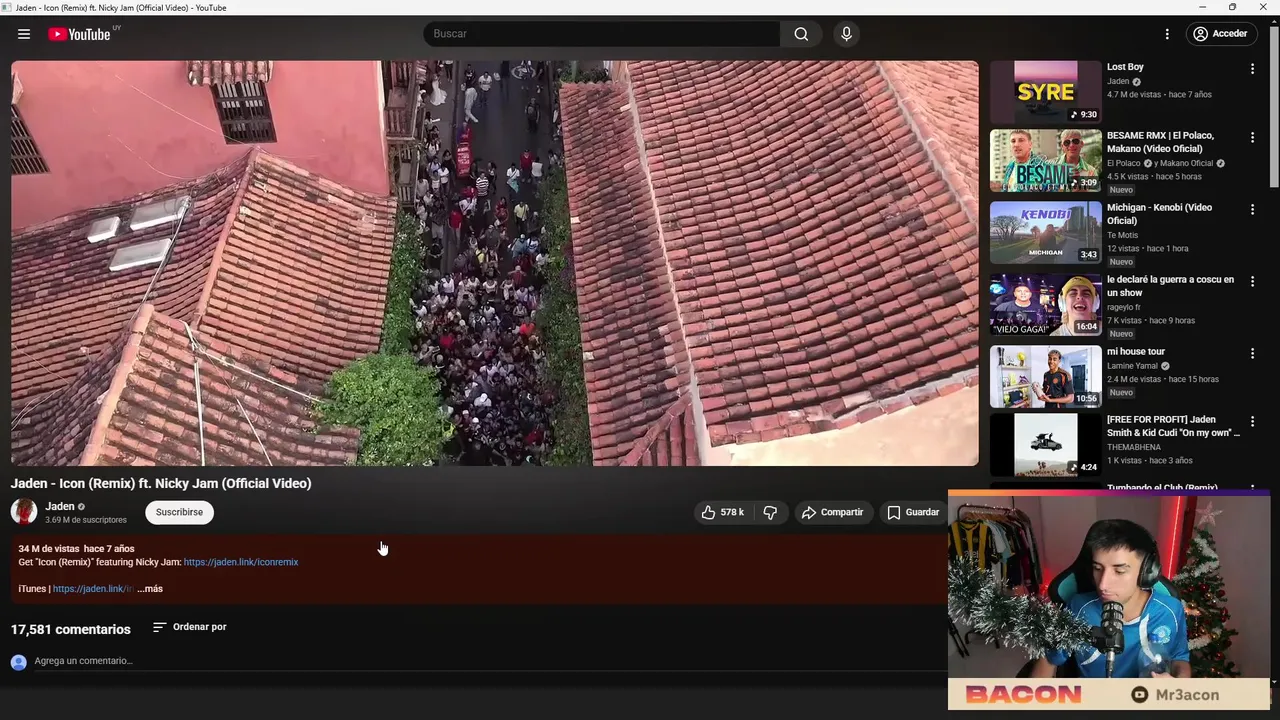This screenshot has width=1280, height=720.
Task: Click the 3.69 M de suscriptores text
Action: [86, 520]
